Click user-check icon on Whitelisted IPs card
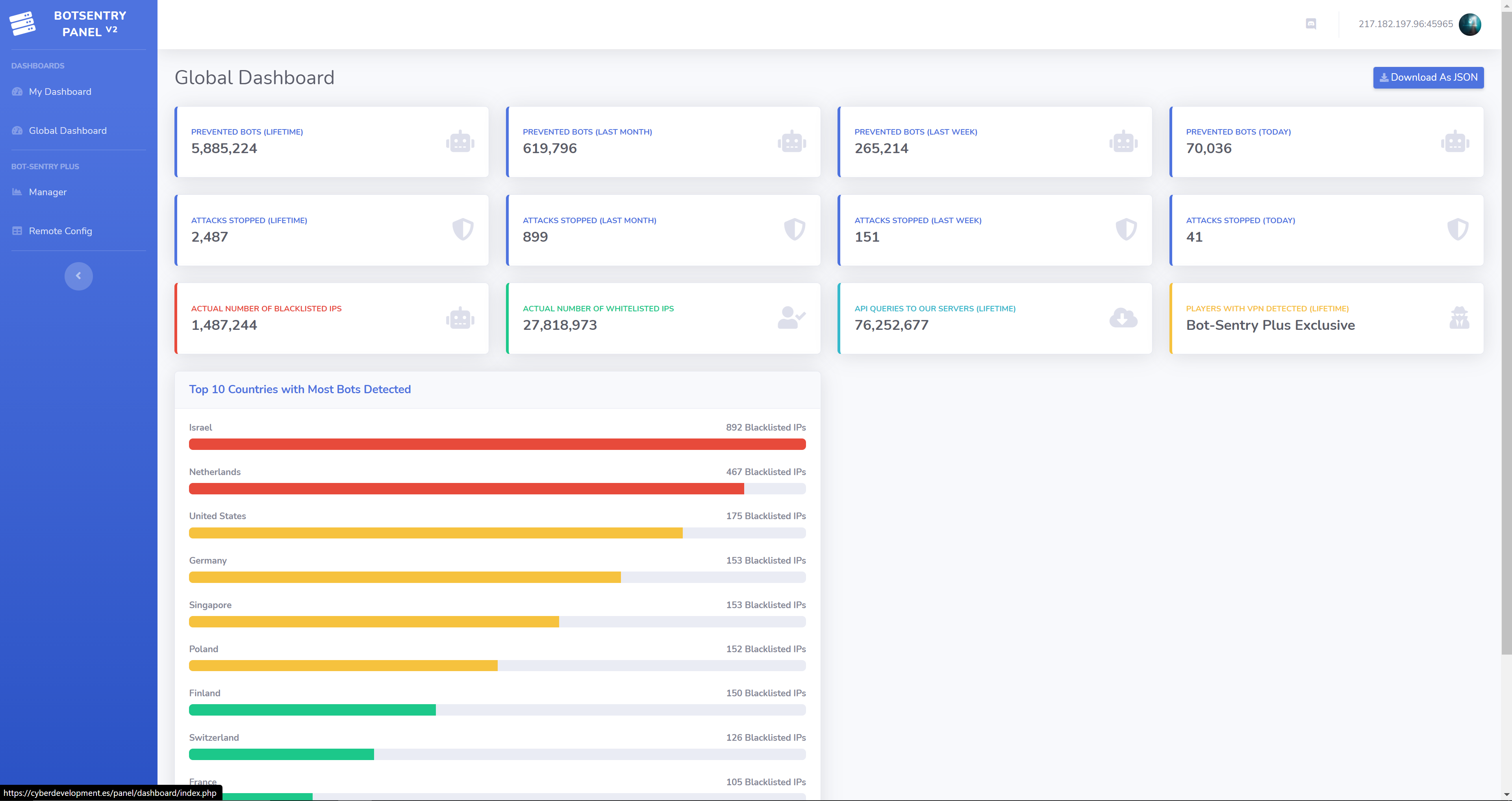This screenshot has width=1512, height=801. tap(791, 318)
